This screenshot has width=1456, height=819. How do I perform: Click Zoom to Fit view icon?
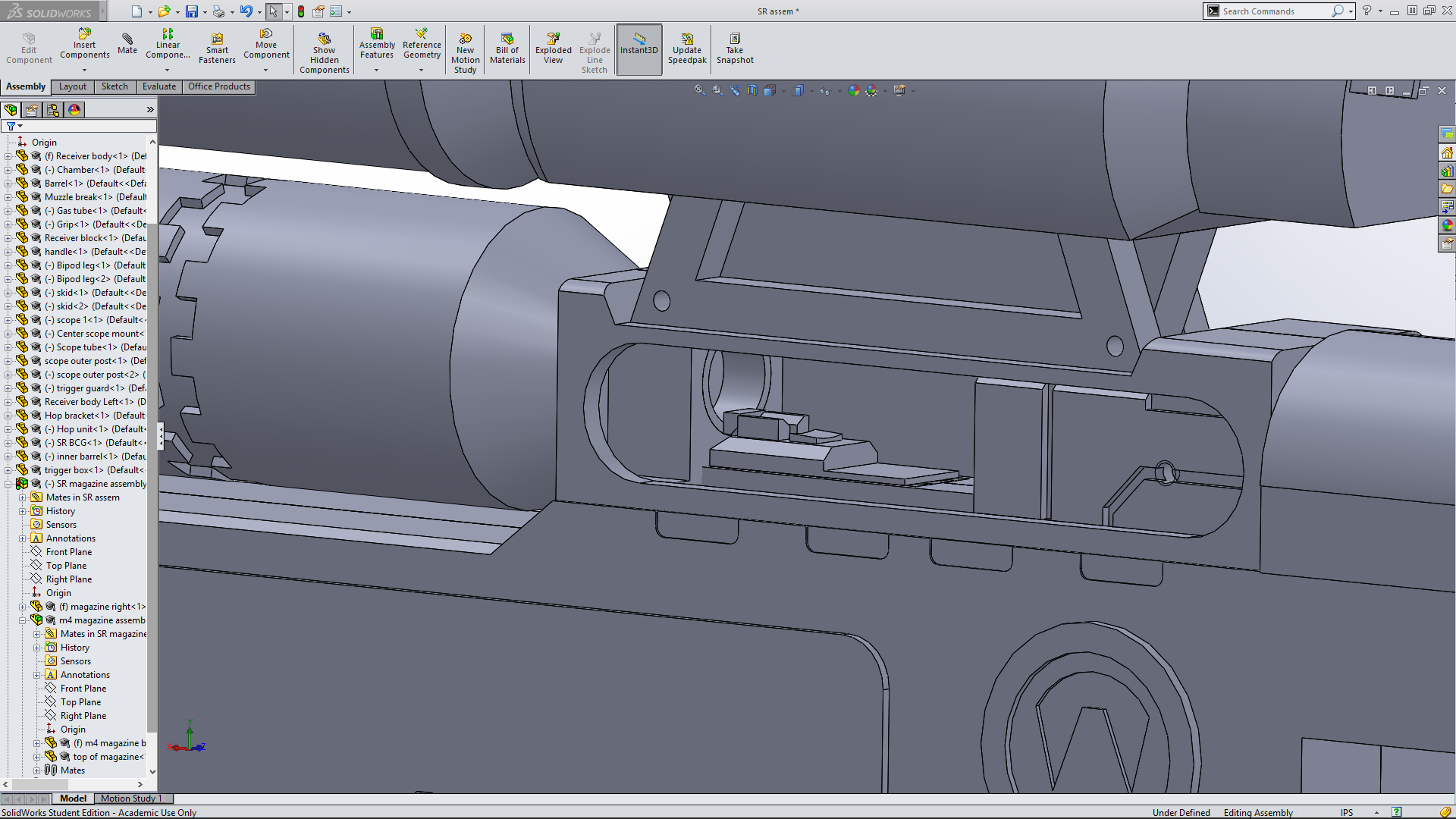click(699, 90)
